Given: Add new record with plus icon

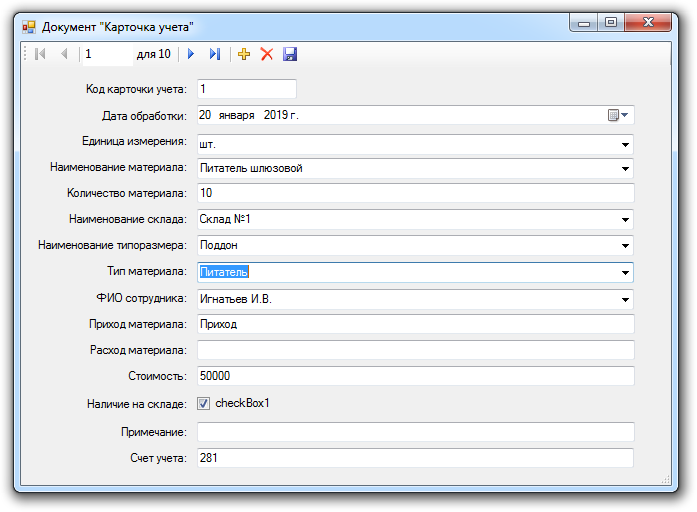Looking at the screenshot, I should (x=245, y=54).
